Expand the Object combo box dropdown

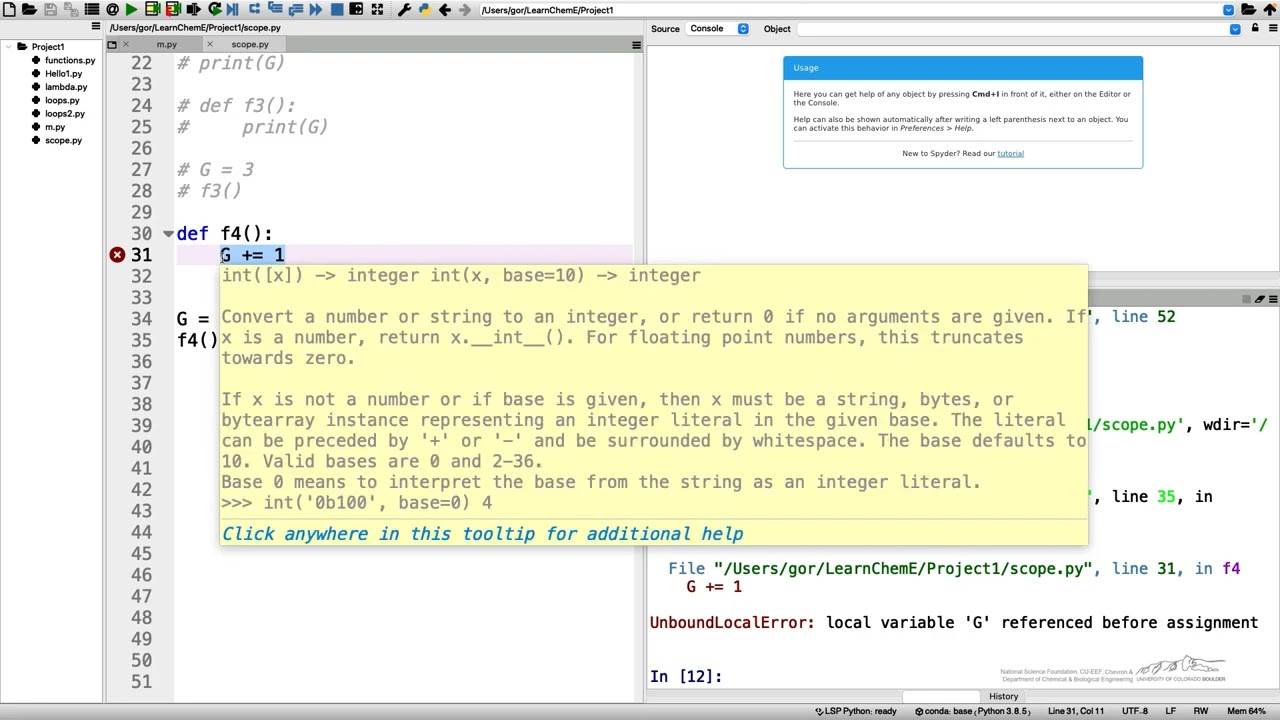click(x=1235, y=29)
